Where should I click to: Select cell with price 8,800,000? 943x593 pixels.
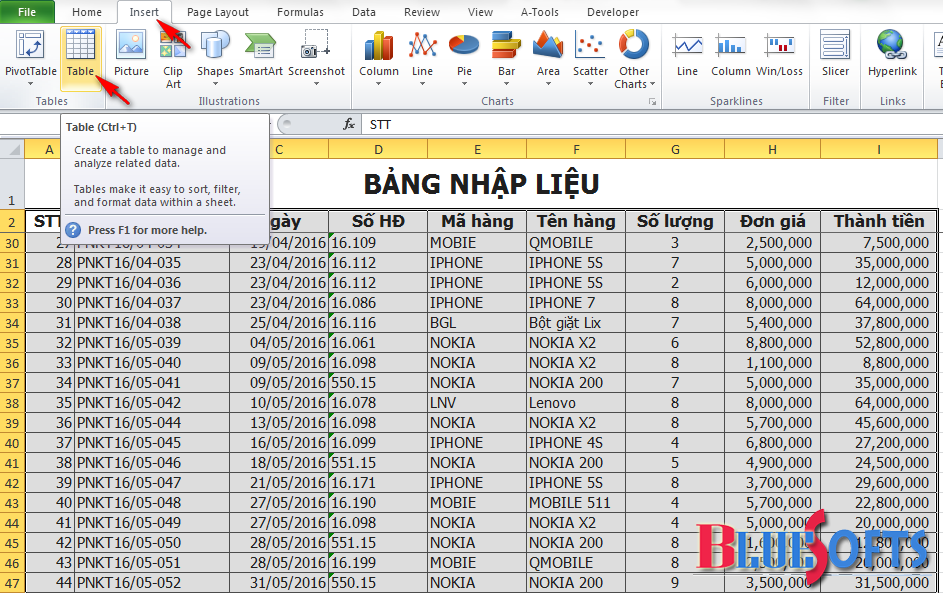coord(772,343)
